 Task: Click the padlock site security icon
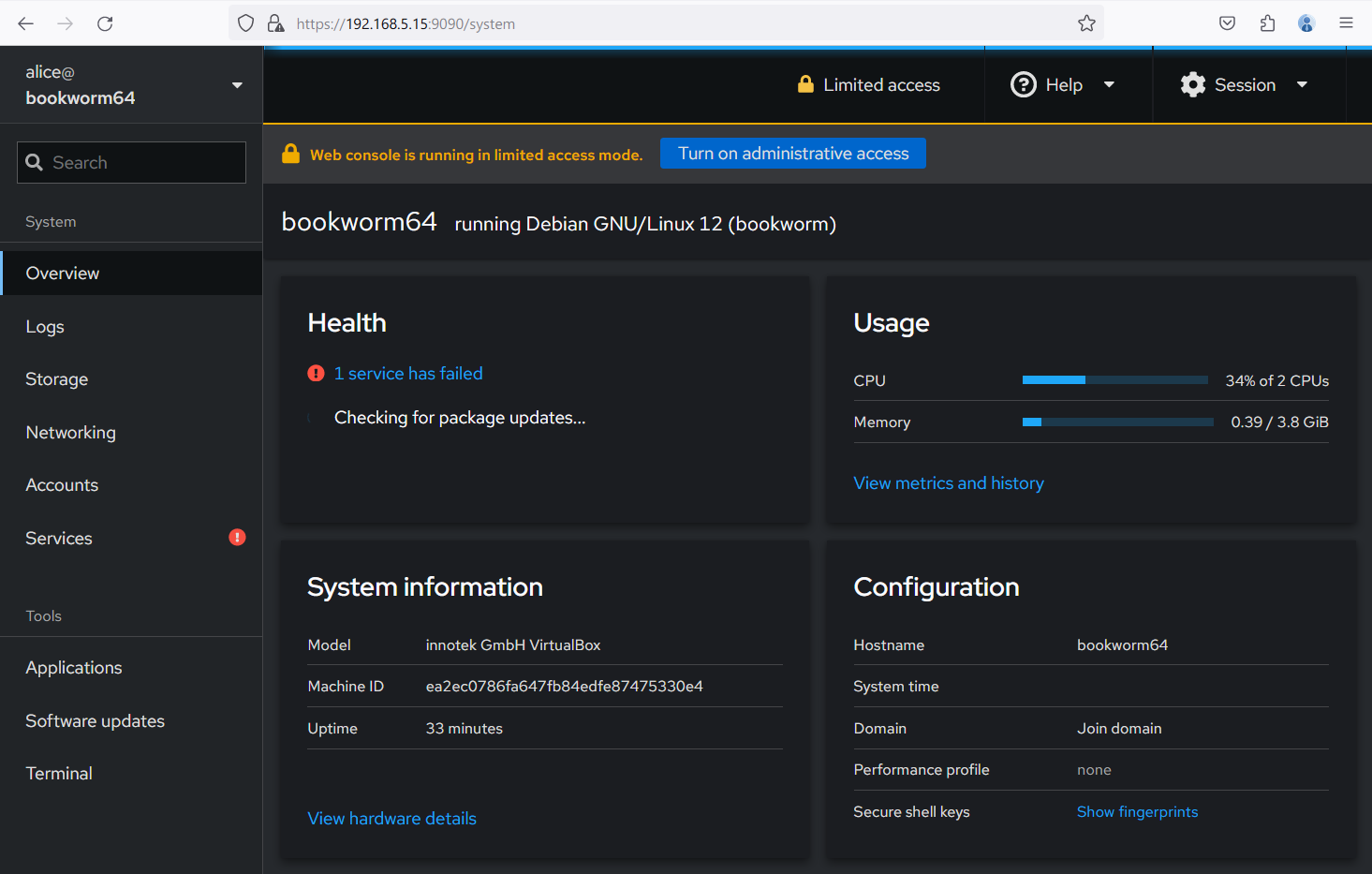(275, 23)
